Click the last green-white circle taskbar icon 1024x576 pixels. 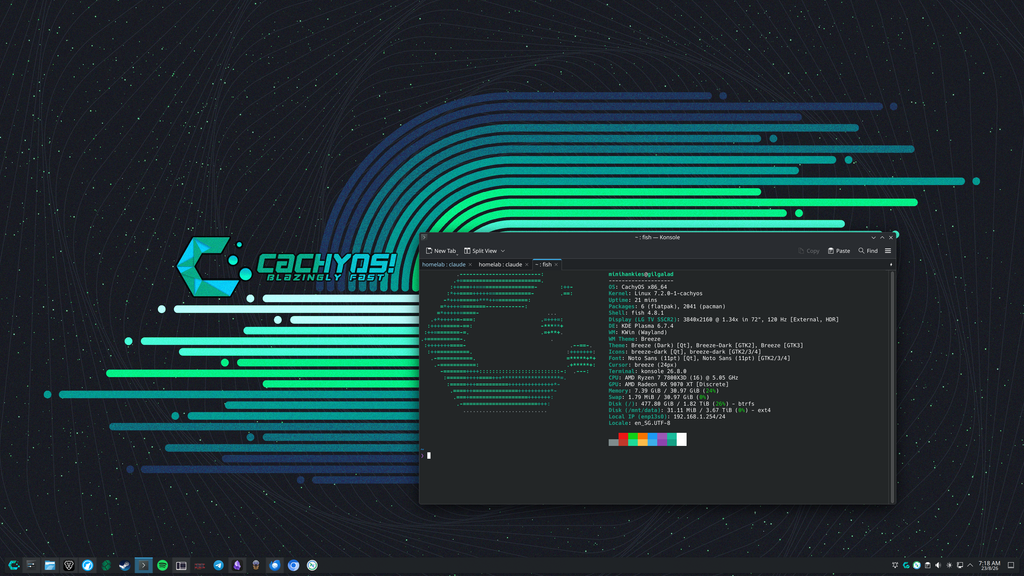312,566
